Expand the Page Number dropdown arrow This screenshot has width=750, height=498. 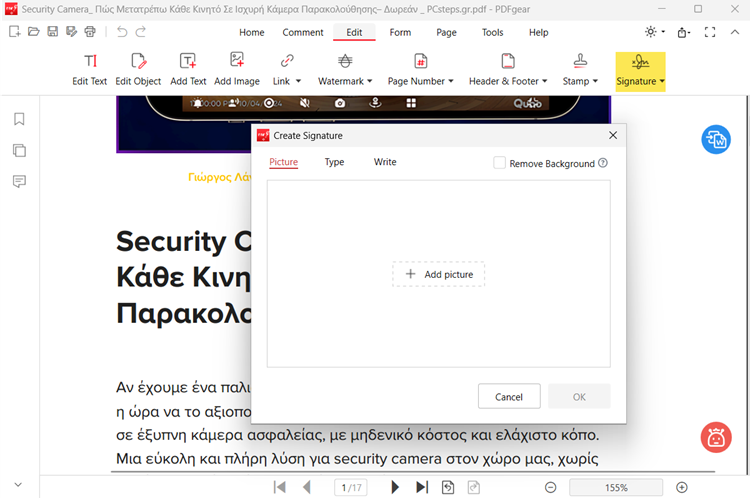click(x=451, y=81)
